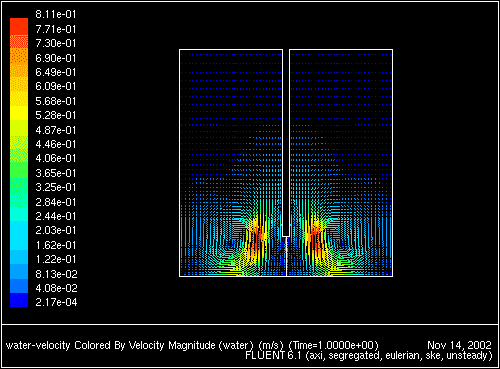Click the 3.25e-01 legend label
Screen dimensions: 500x369
(x=56, y=187)
